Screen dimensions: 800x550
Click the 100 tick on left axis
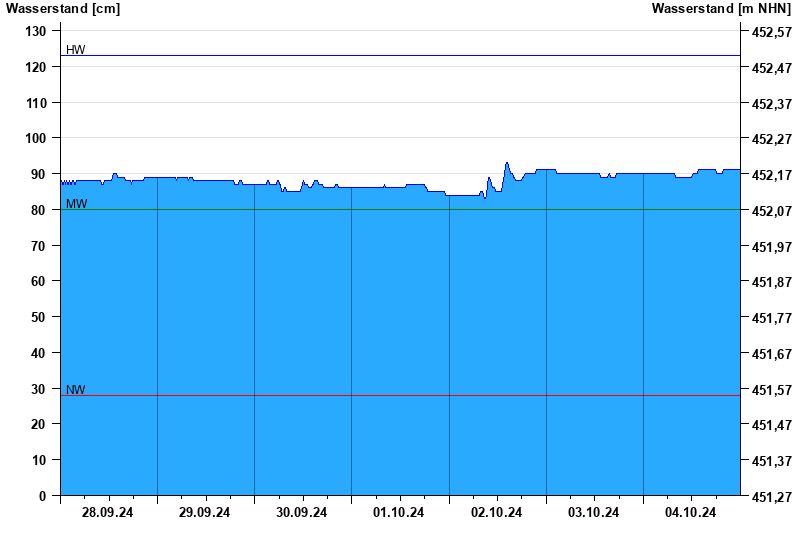(x=36, y=139)
